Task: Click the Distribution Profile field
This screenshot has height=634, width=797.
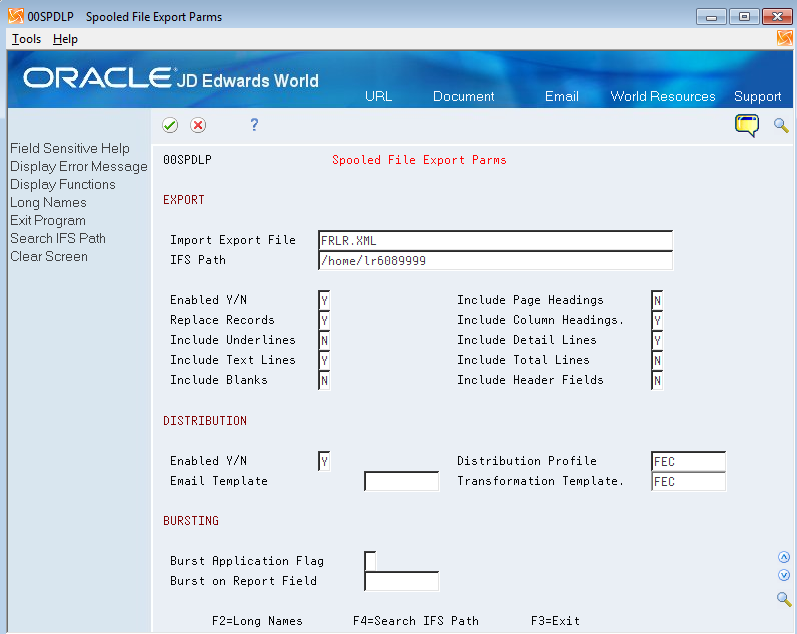Action: tap(688, 461)
